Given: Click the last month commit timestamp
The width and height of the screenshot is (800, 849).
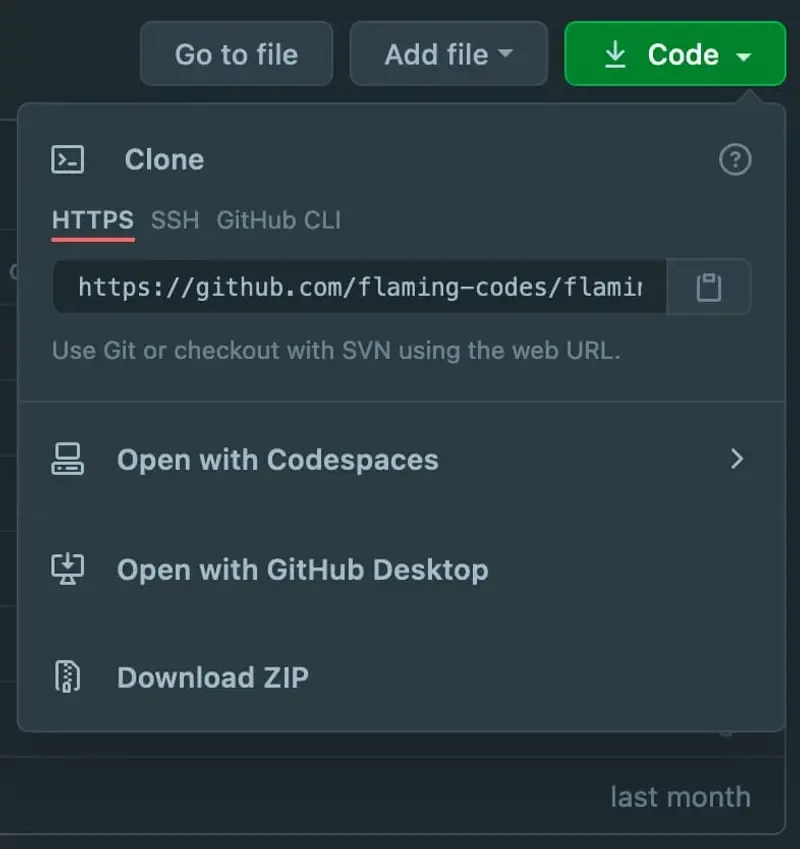Looking at the screenshot, I should [x=680, y=797].
